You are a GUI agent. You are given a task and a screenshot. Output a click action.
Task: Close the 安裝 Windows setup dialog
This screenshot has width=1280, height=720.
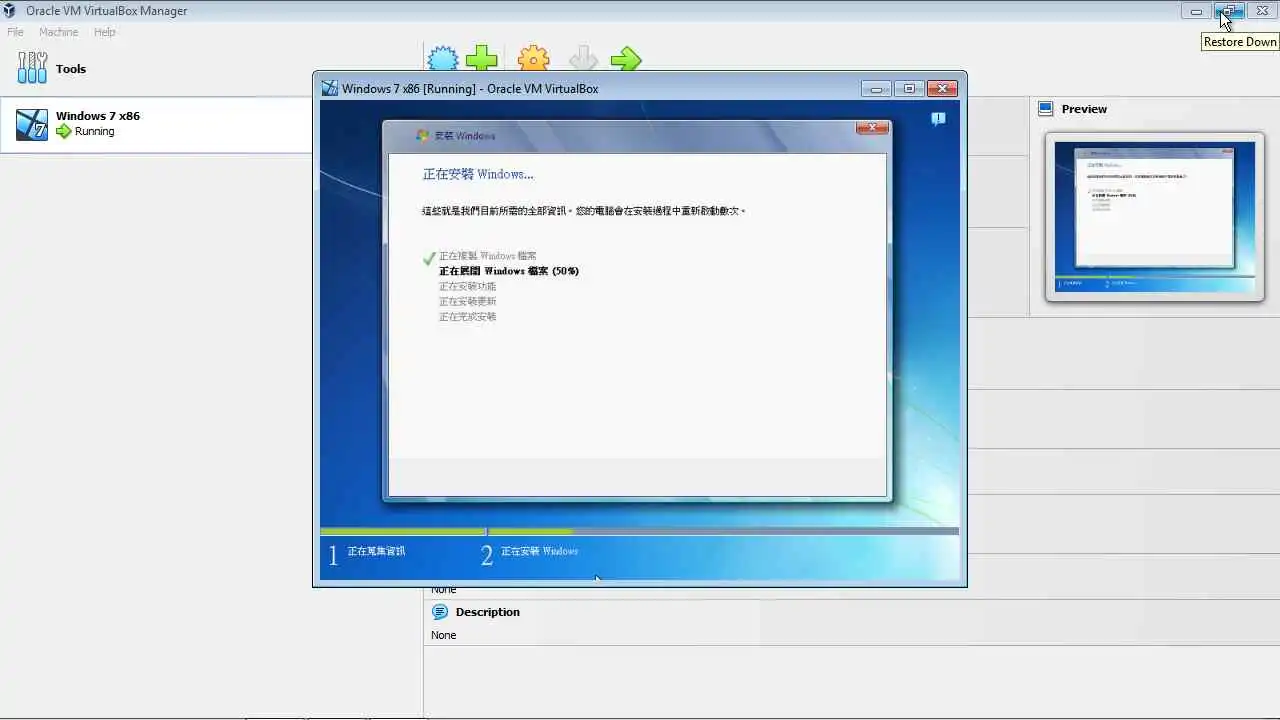[872, 128]
